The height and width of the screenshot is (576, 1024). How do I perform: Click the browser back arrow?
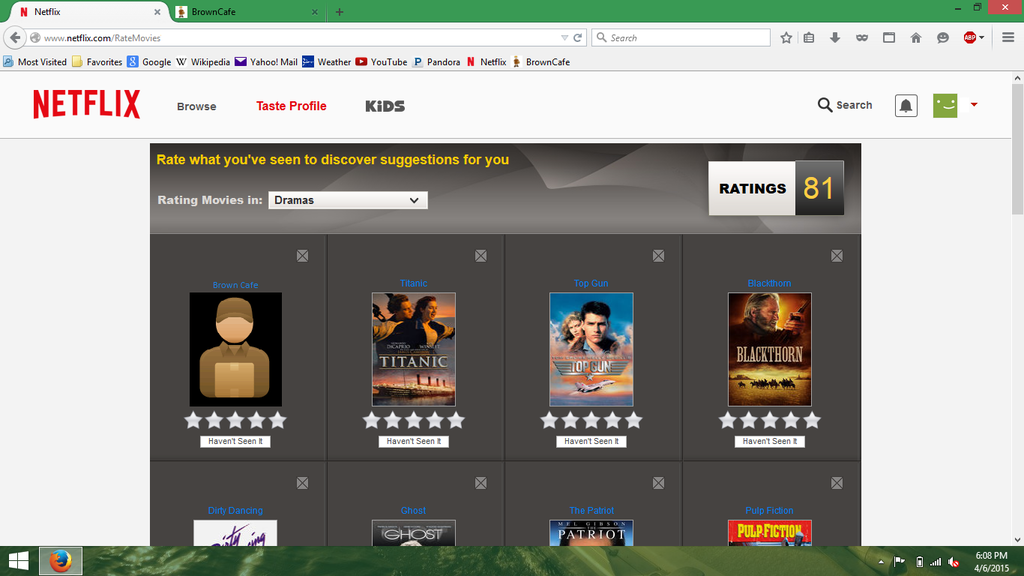[15, 38]
